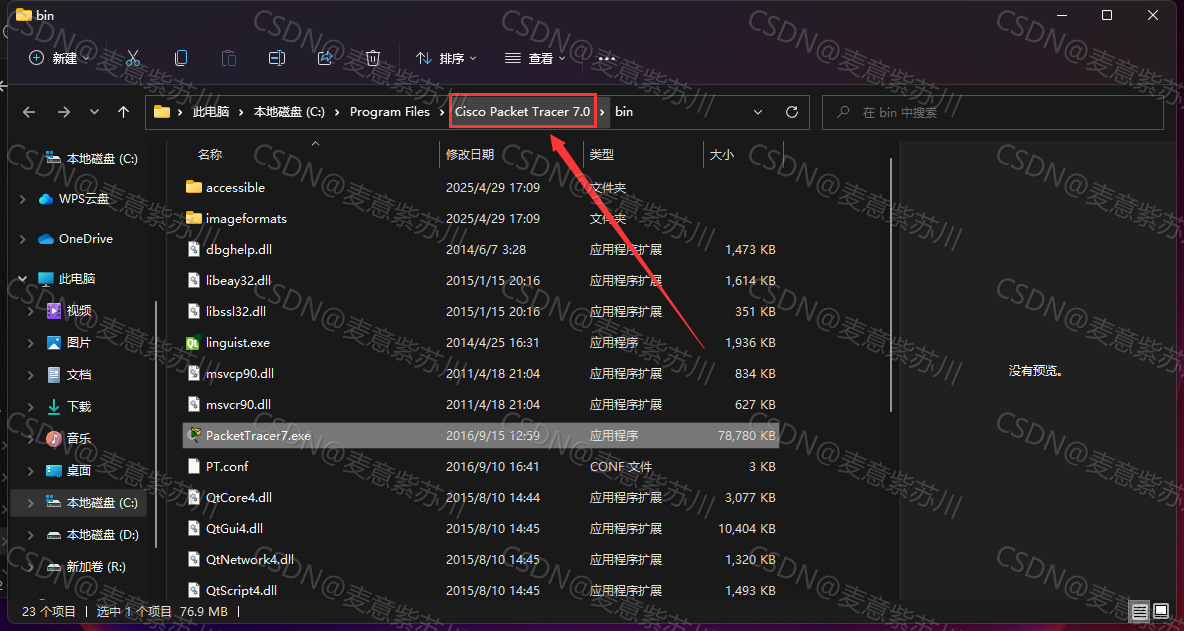Image resolution: width=1184 pixels, height=631 pixels.
Task: Select msvcp90.dll file row
Action: 481,373
